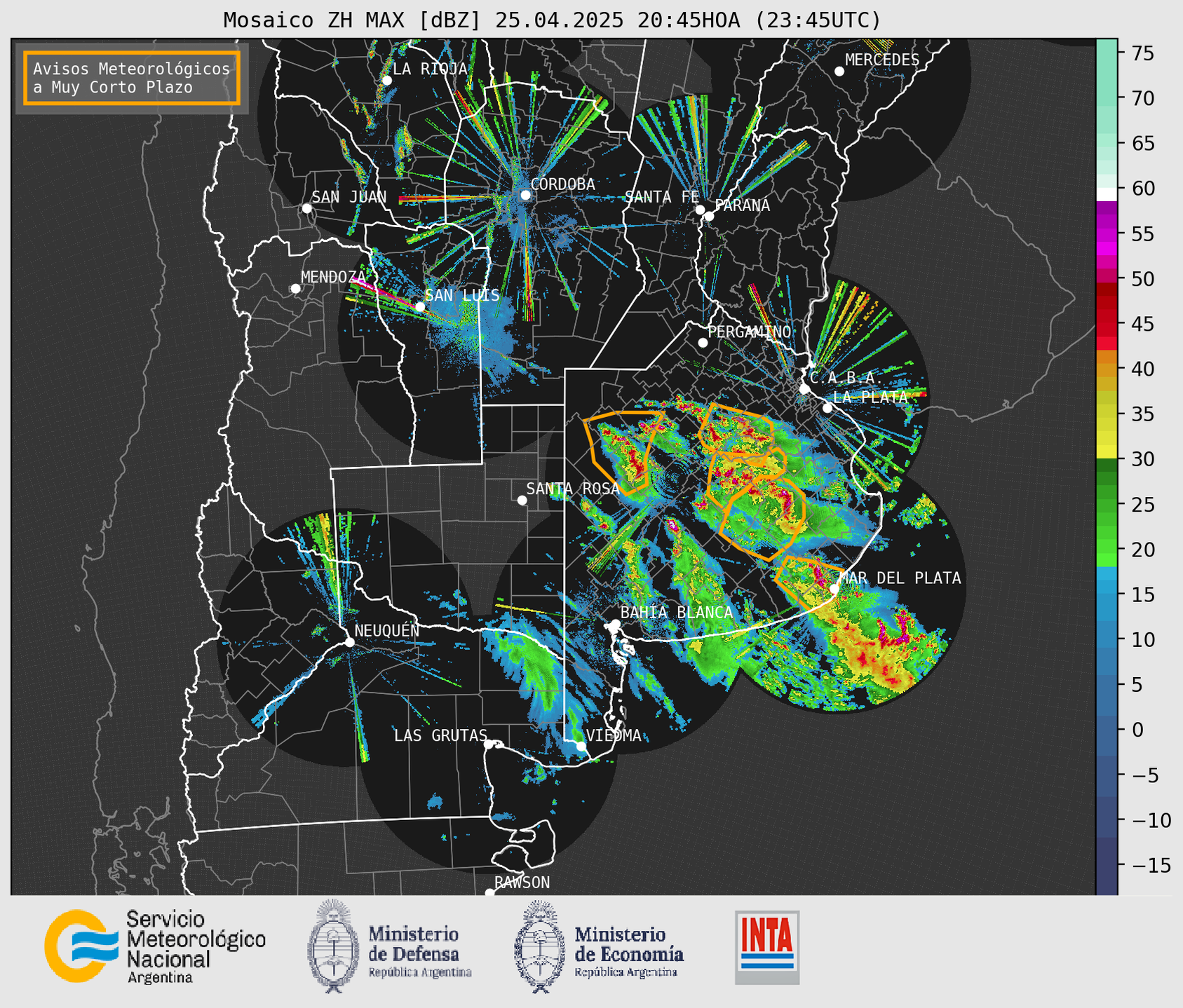The height and width of the screenshot is (1008, 1183).
Task: Click the 40 orange band on the color scale
Action: 1107,369
